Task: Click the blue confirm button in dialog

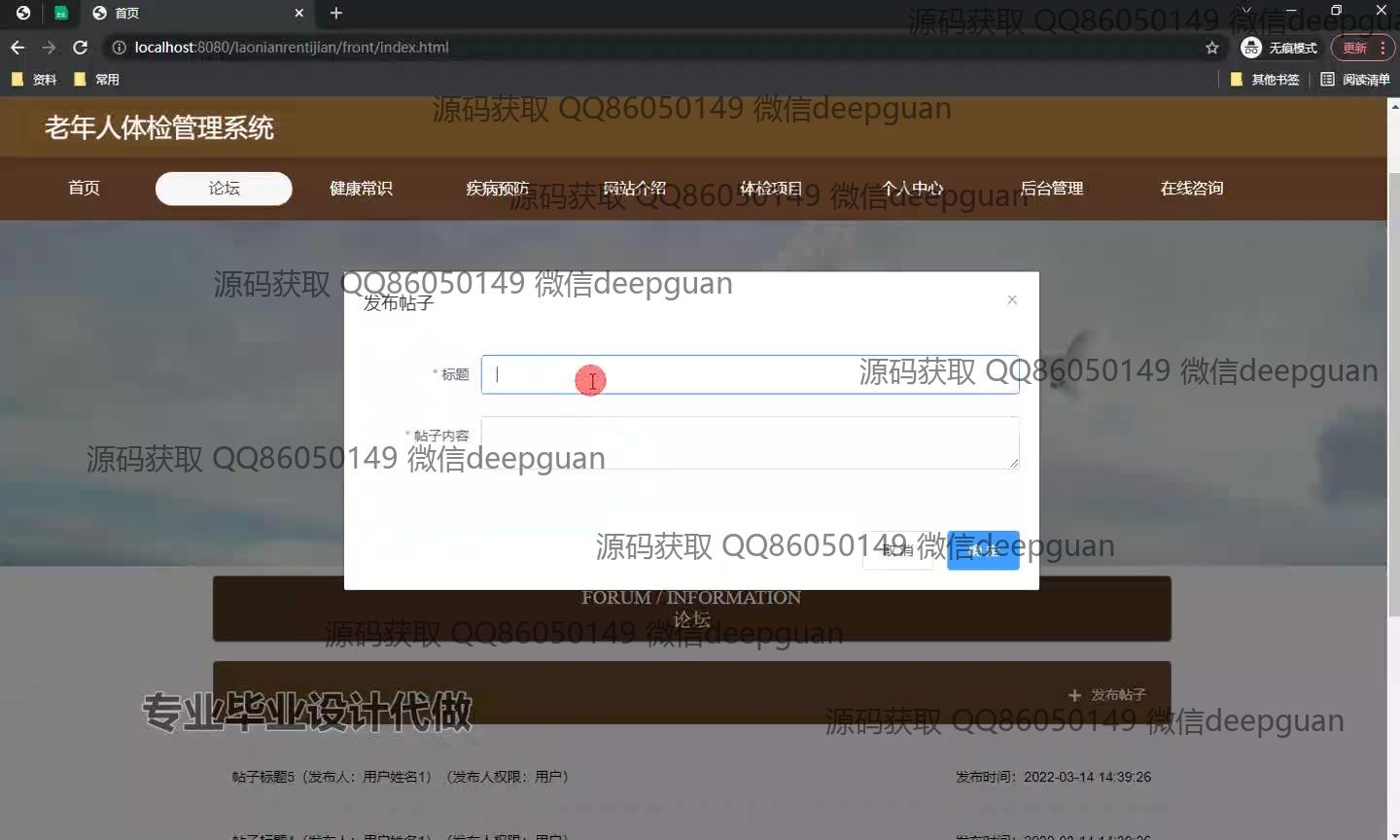Action: (x=983, y=550)
